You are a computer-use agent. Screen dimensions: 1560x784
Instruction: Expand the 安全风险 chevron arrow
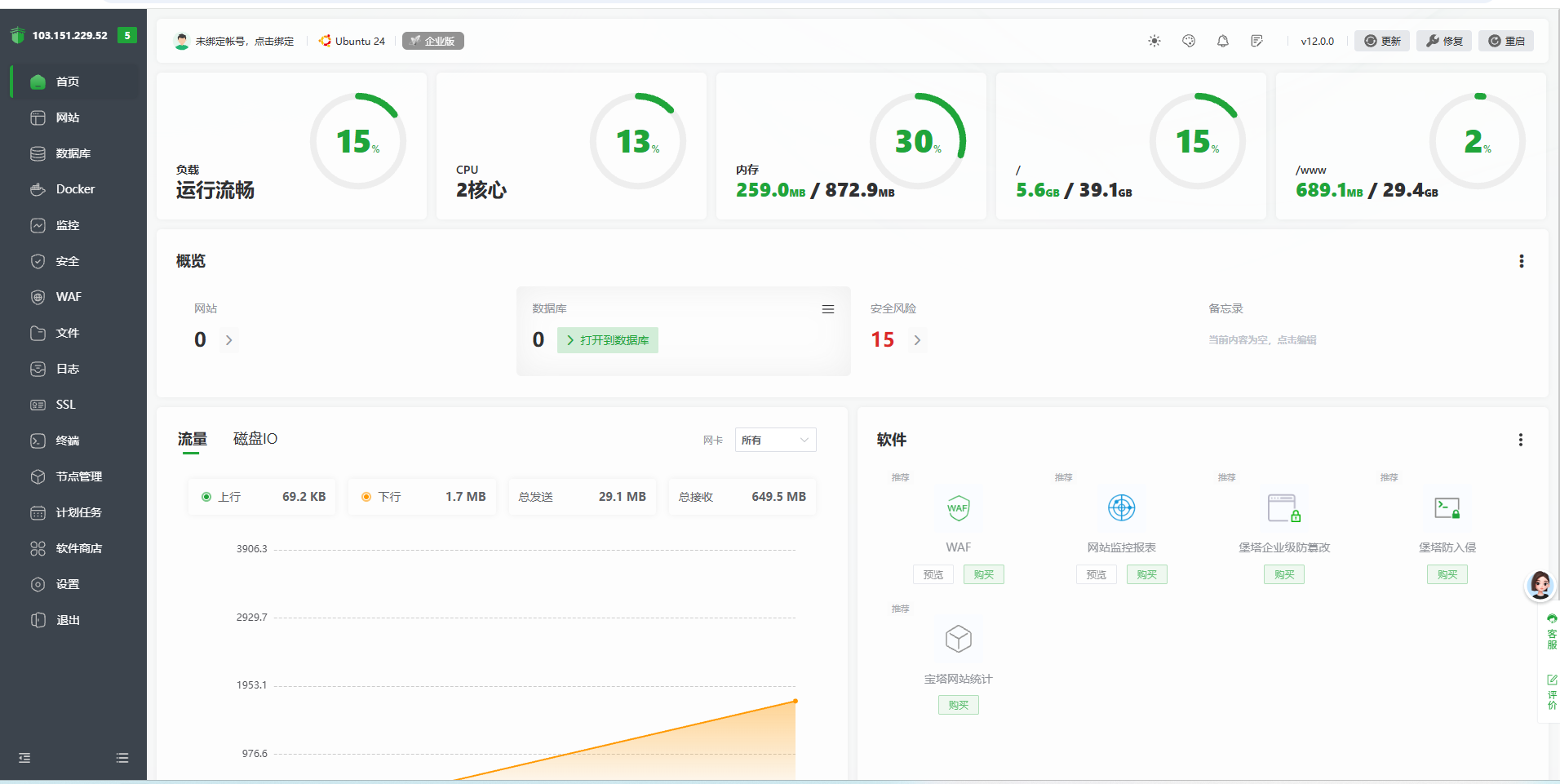tap(918, 340)
